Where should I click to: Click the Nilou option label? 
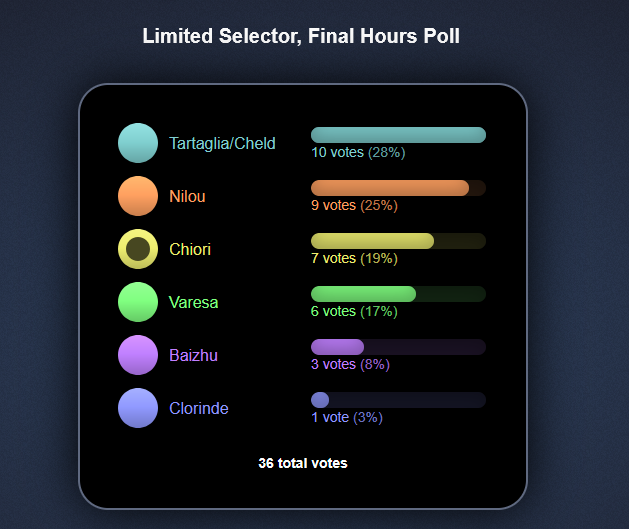point(187,196)
